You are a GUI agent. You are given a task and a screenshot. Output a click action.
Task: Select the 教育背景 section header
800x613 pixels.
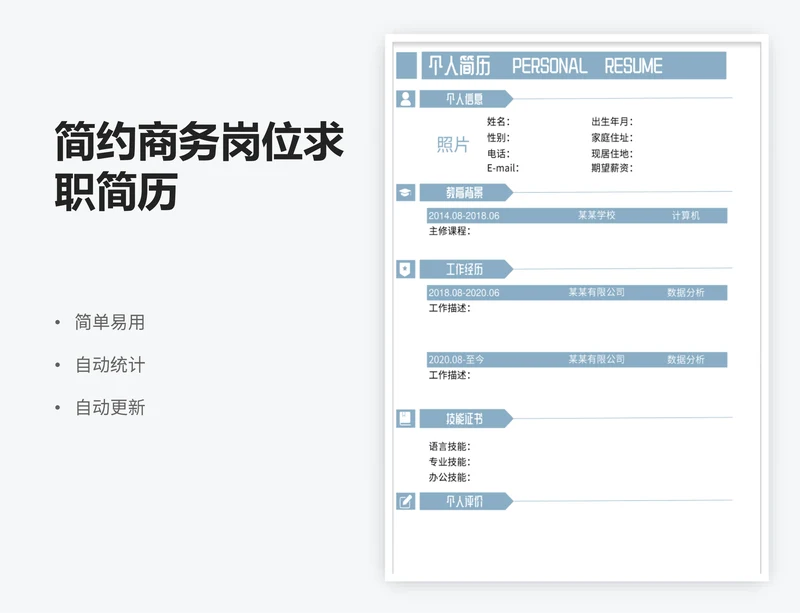pos(466,192)
